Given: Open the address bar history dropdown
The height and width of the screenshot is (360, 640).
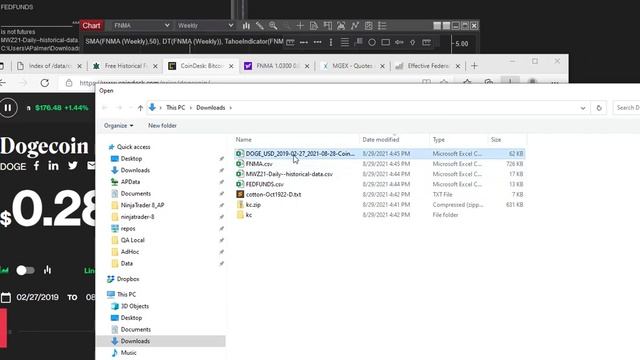Looking at the screenshot, I should (582, 108).
